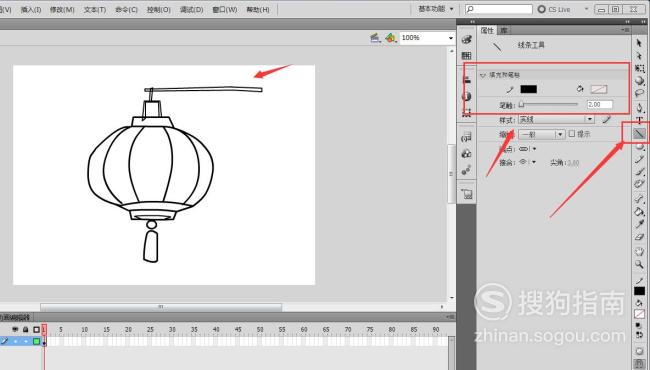Open the 帮助(H) menu

(x=257, y=9)
